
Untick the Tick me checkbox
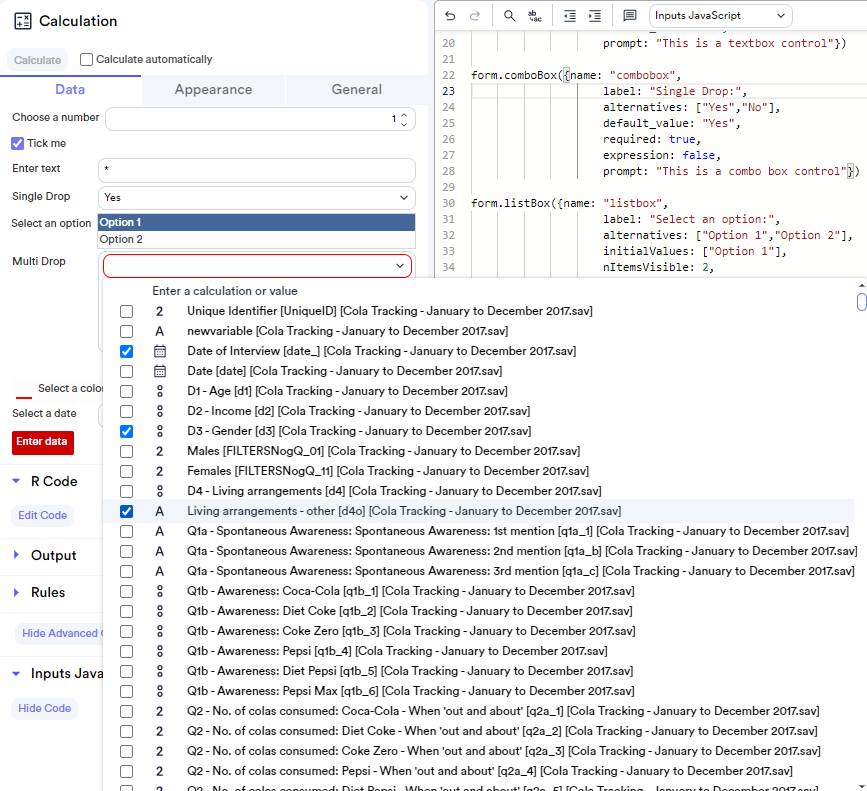tap(18, 143)
